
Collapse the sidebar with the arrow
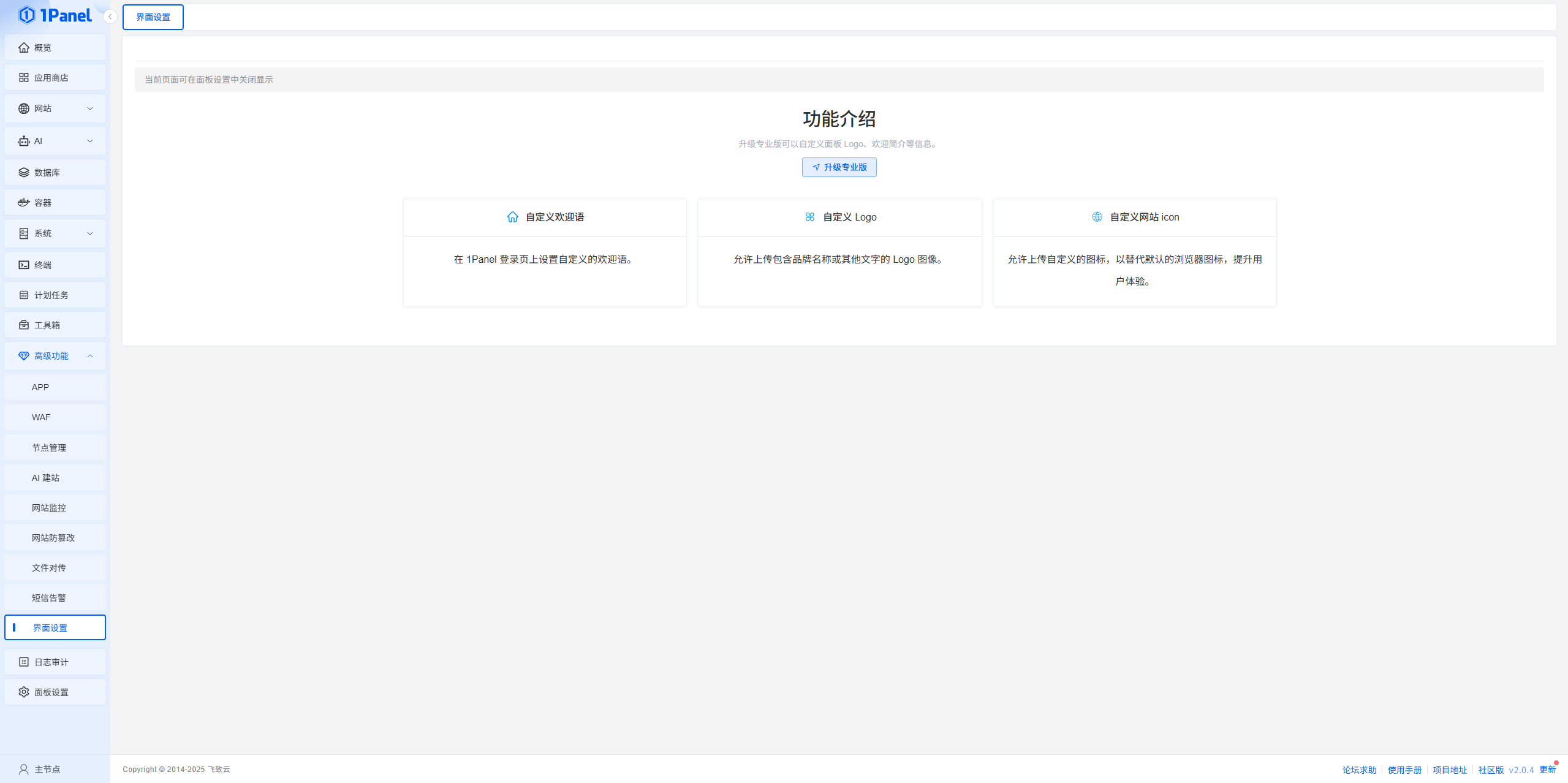coord(110,17)
